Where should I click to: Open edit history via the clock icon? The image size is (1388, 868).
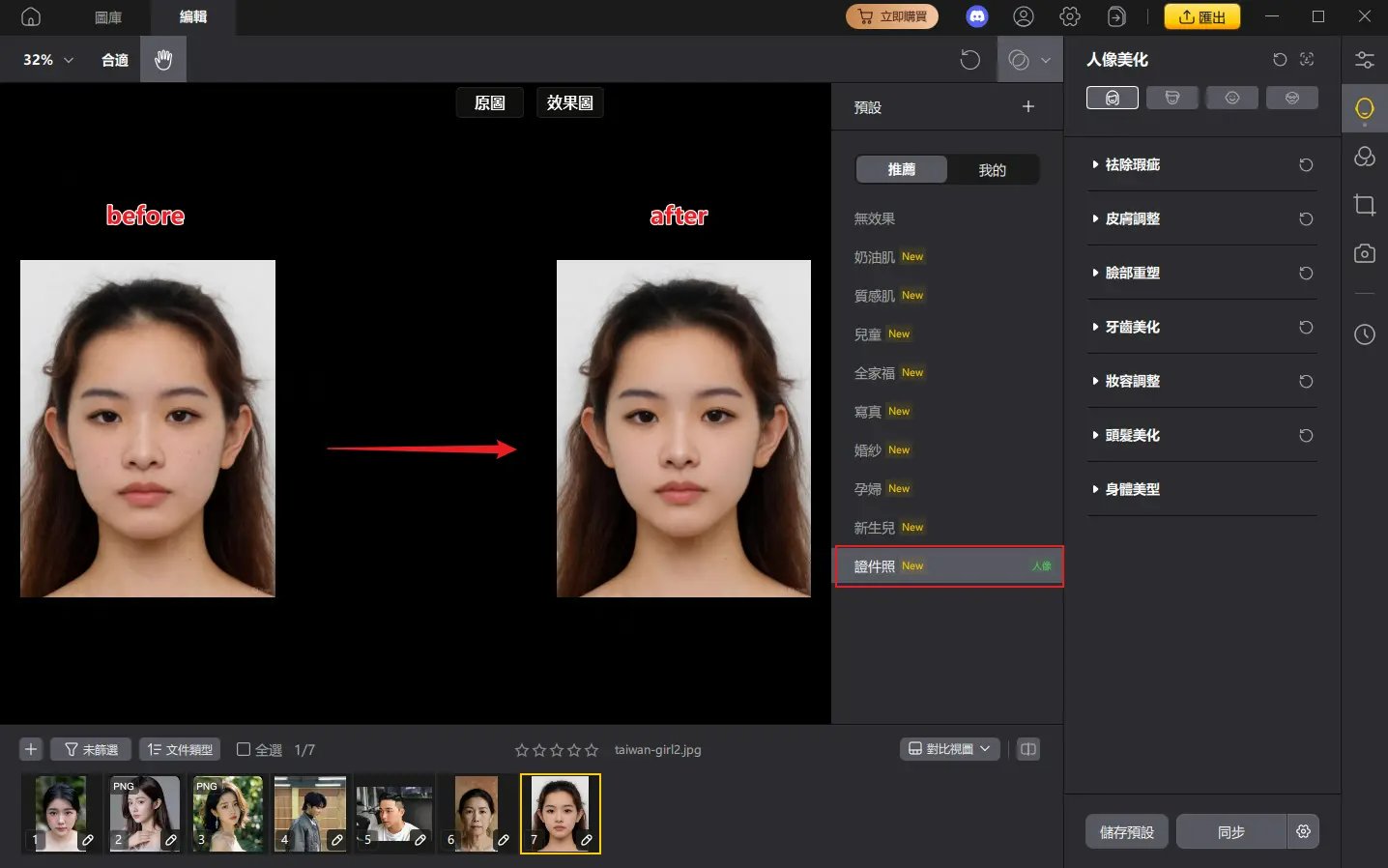tap(1365, 334)
